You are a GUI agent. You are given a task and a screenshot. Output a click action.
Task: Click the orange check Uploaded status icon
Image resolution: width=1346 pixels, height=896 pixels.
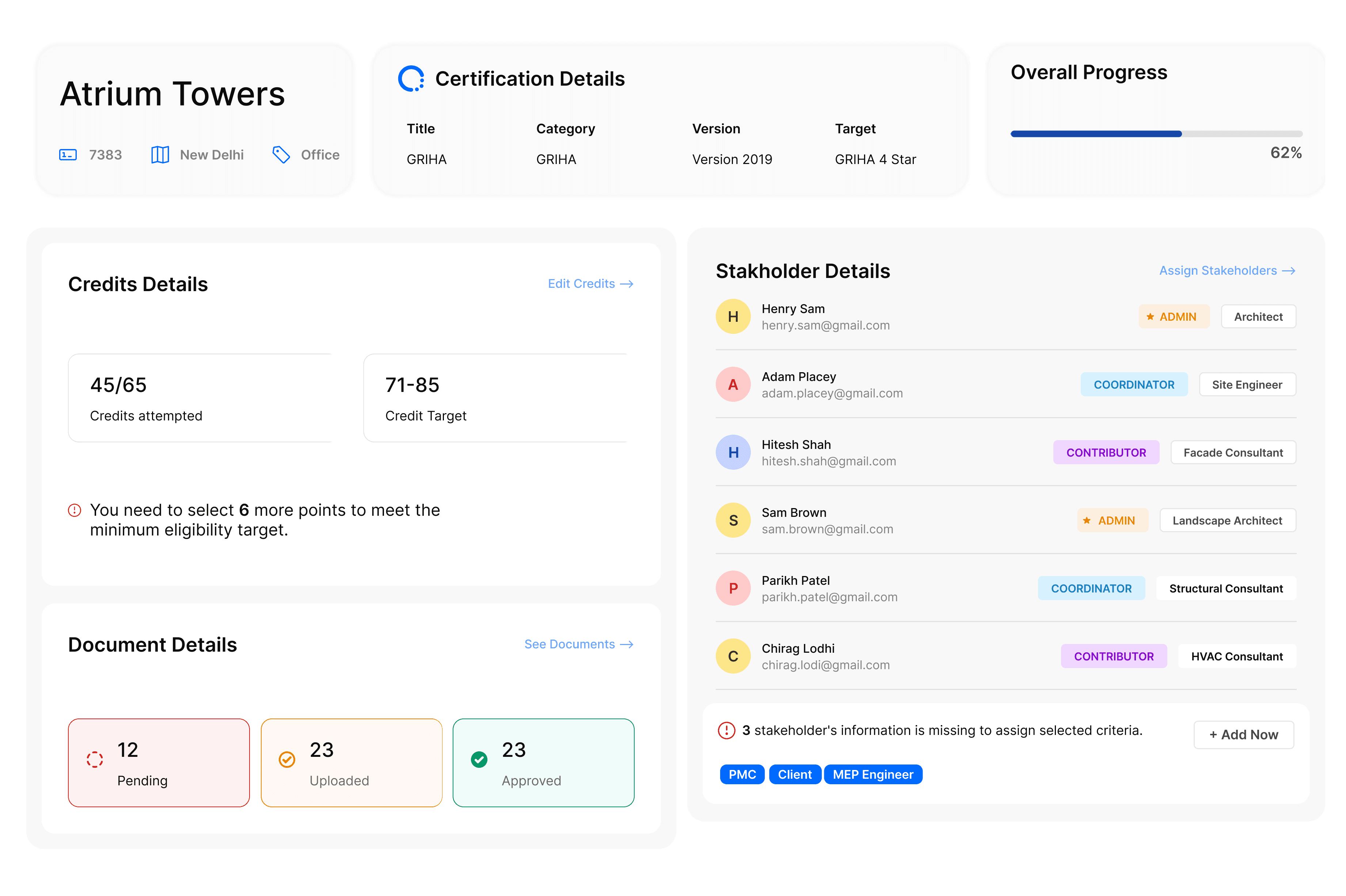(286, 759)
